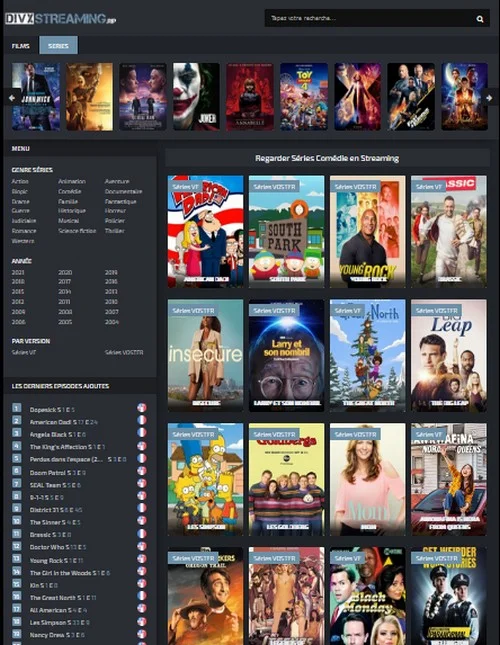Viewport: 500px width, 645px height.
Task: Click the flag icon beside Dopesick
Action: [142, 408]
